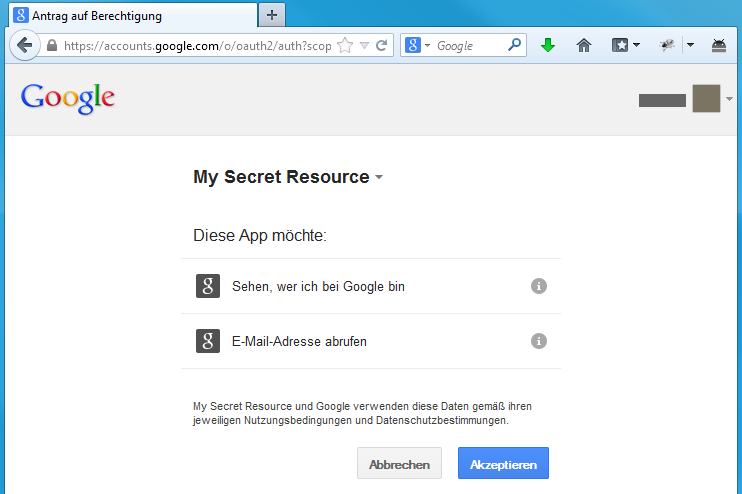742x494 pixels.
Task: Click the search magnifier icon
Action: (x=514, y=45)
